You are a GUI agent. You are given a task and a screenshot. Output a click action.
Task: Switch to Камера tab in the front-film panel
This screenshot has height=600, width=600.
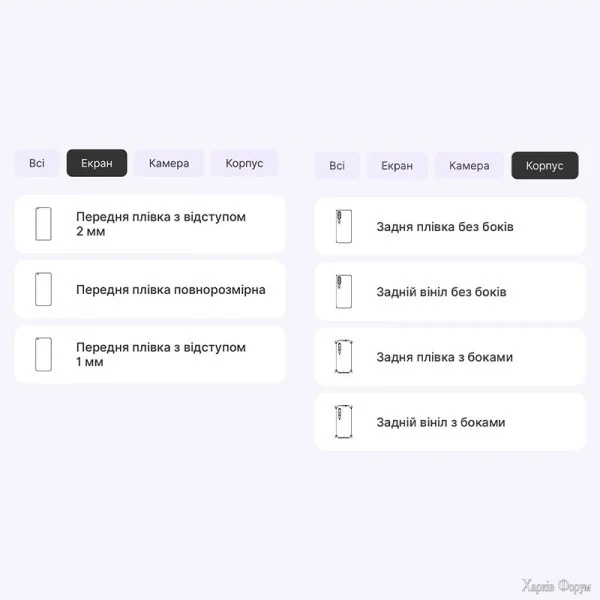point(169,163)
